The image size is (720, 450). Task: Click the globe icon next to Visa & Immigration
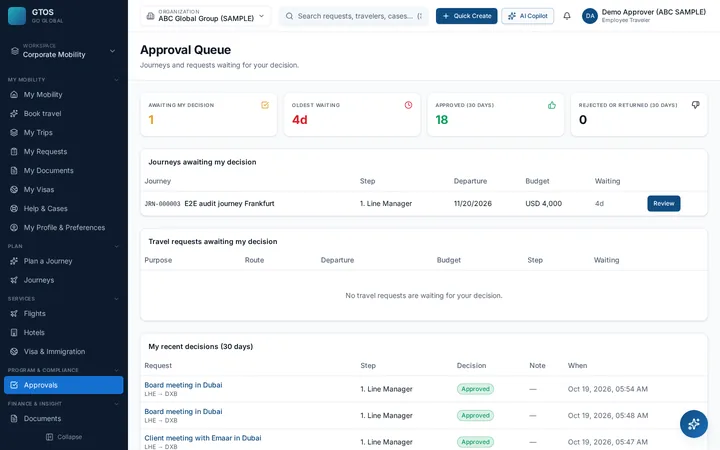tap(14, 351)
